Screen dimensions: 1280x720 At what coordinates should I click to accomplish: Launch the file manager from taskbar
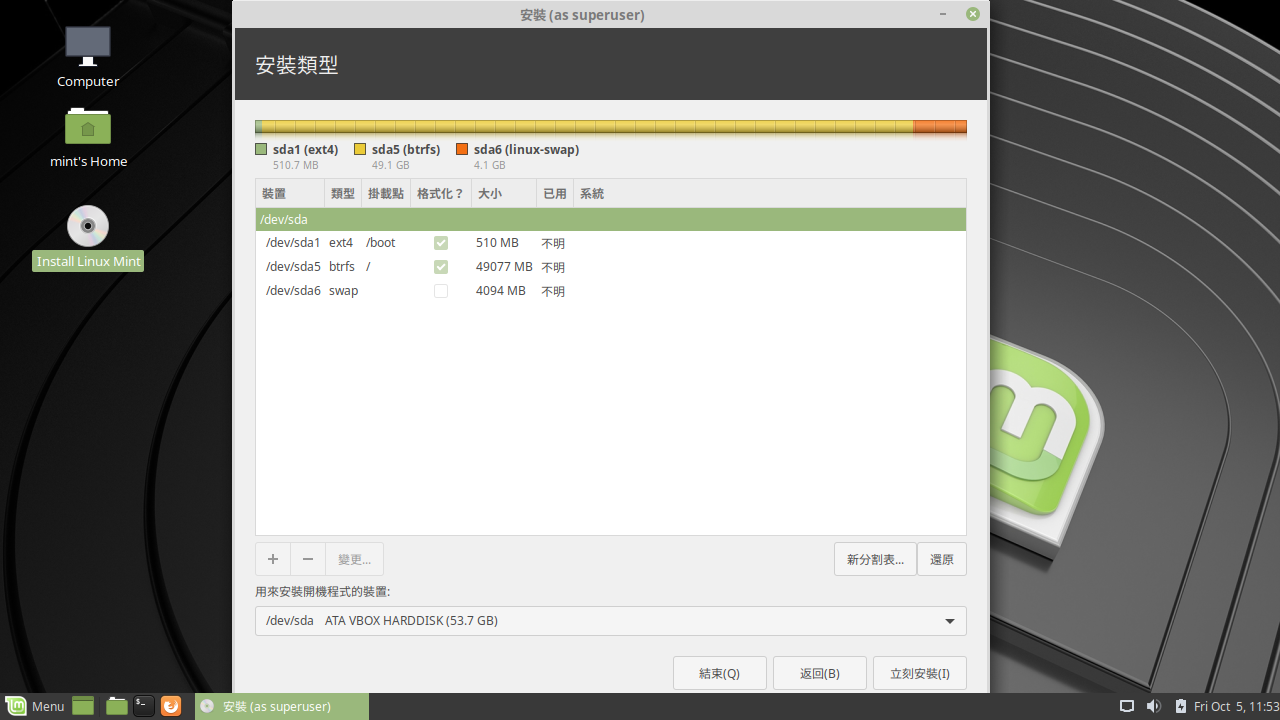[117, 706]
